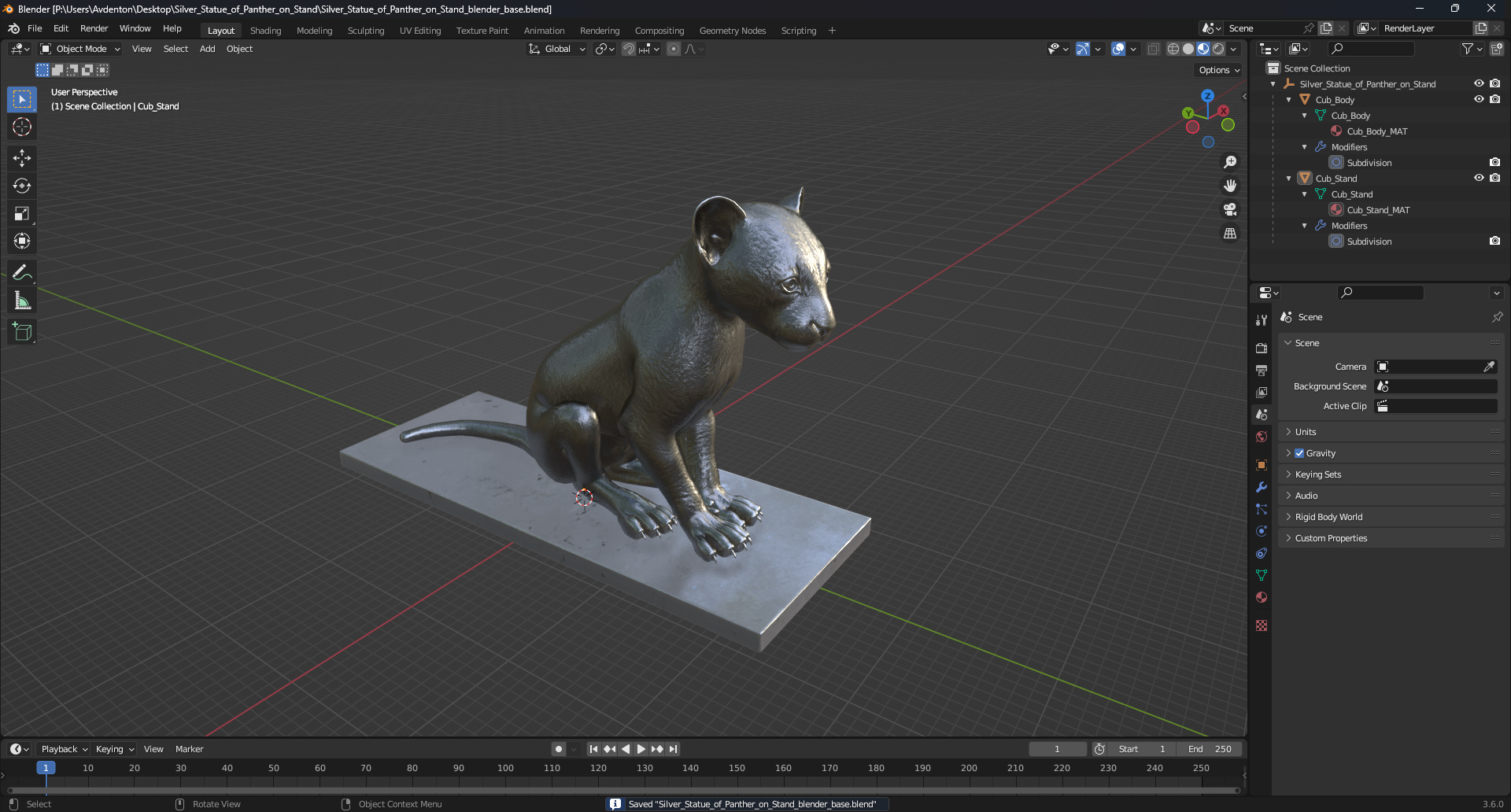Screen dimensions: 1511x812
Task: Disable Cub_Stand in renders camera icon
Action: (1494, 178)
